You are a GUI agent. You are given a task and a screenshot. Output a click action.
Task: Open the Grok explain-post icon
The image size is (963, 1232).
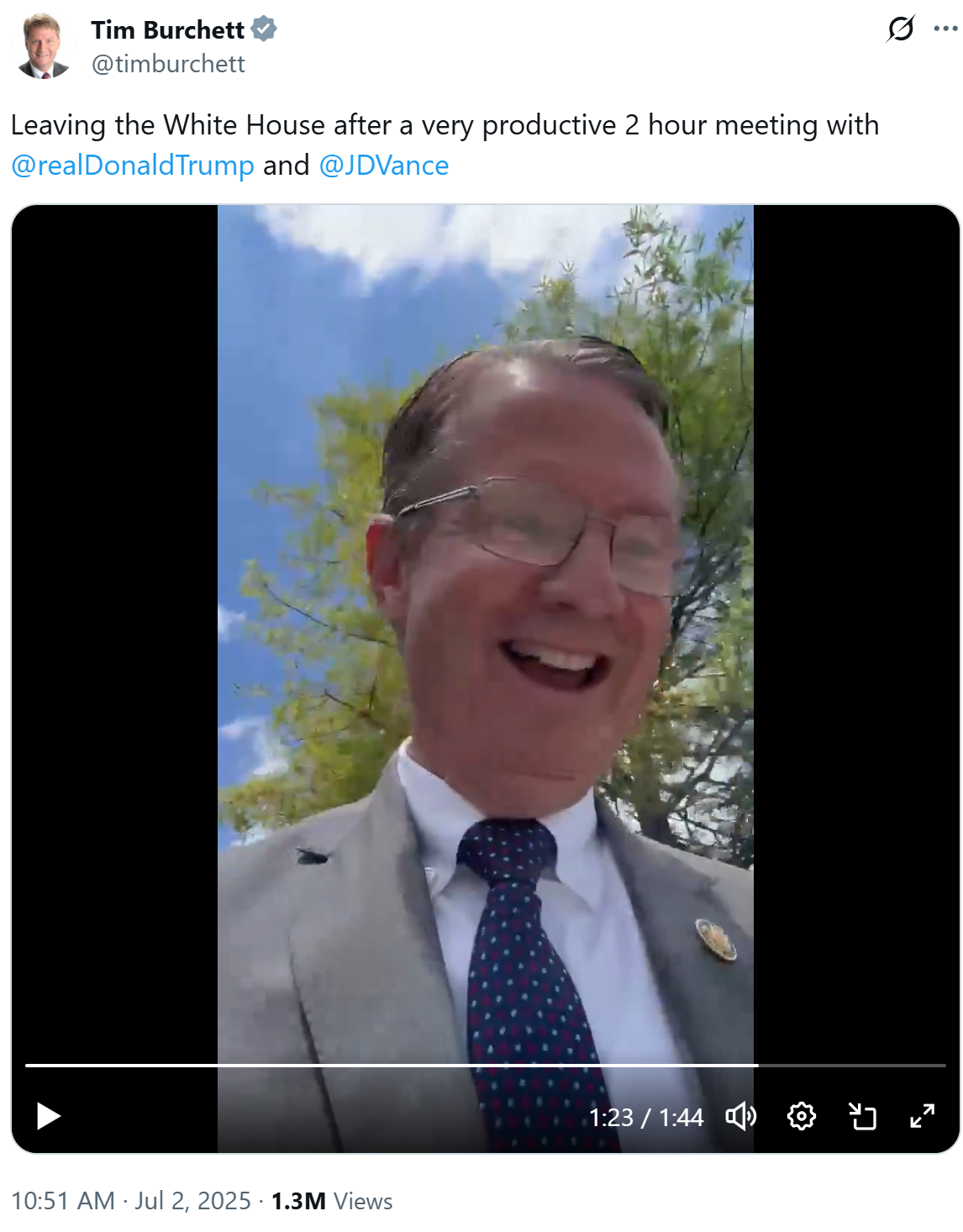coord(901,29)
